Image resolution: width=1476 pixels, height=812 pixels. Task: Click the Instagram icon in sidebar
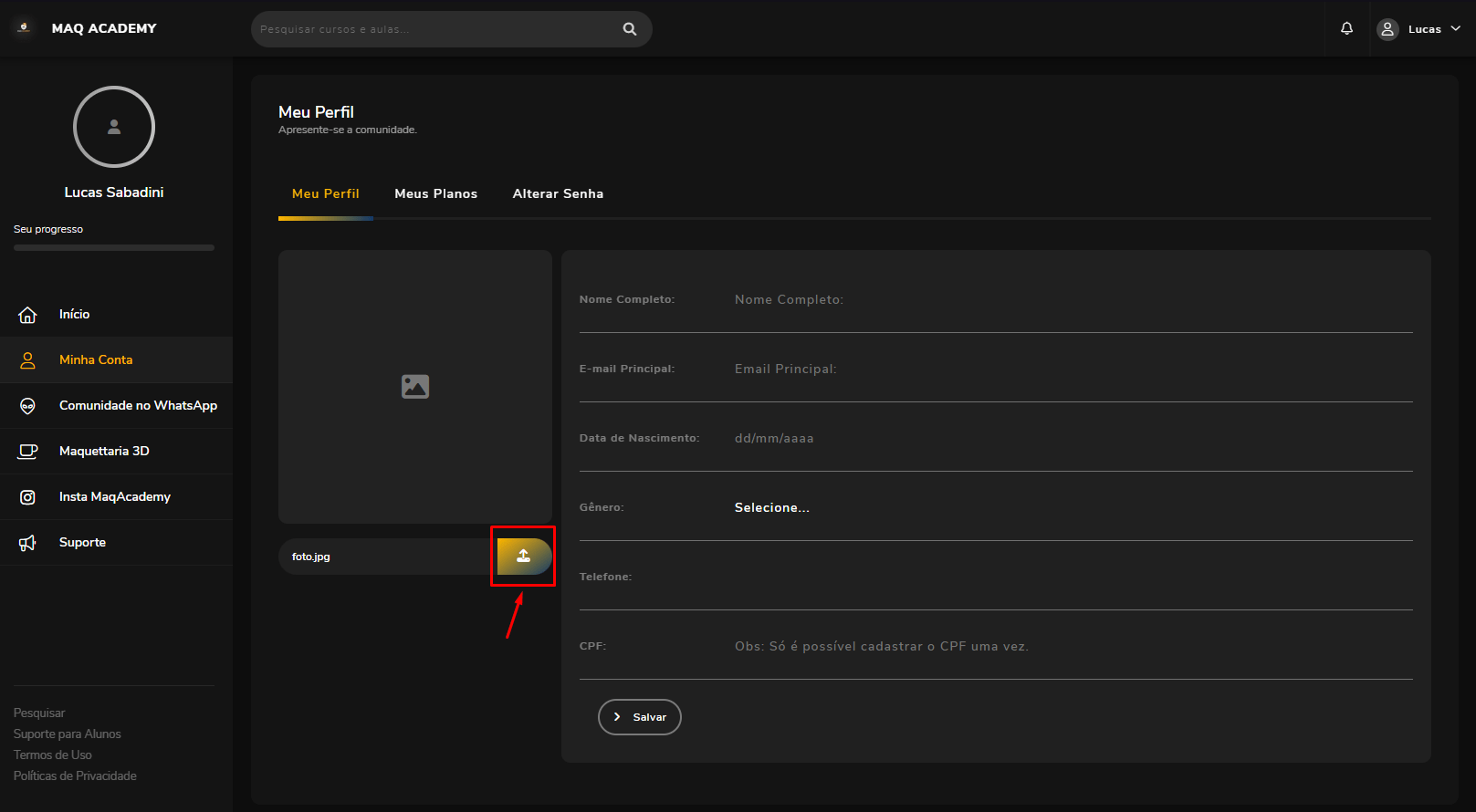click(27, 497)
